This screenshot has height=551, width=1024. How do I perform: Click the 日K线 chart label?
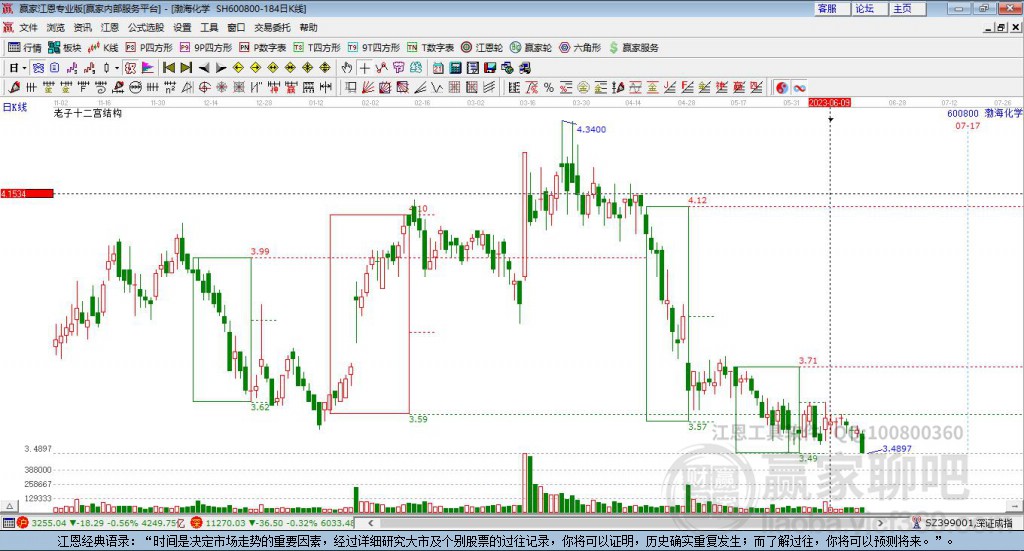click(15, 108)
